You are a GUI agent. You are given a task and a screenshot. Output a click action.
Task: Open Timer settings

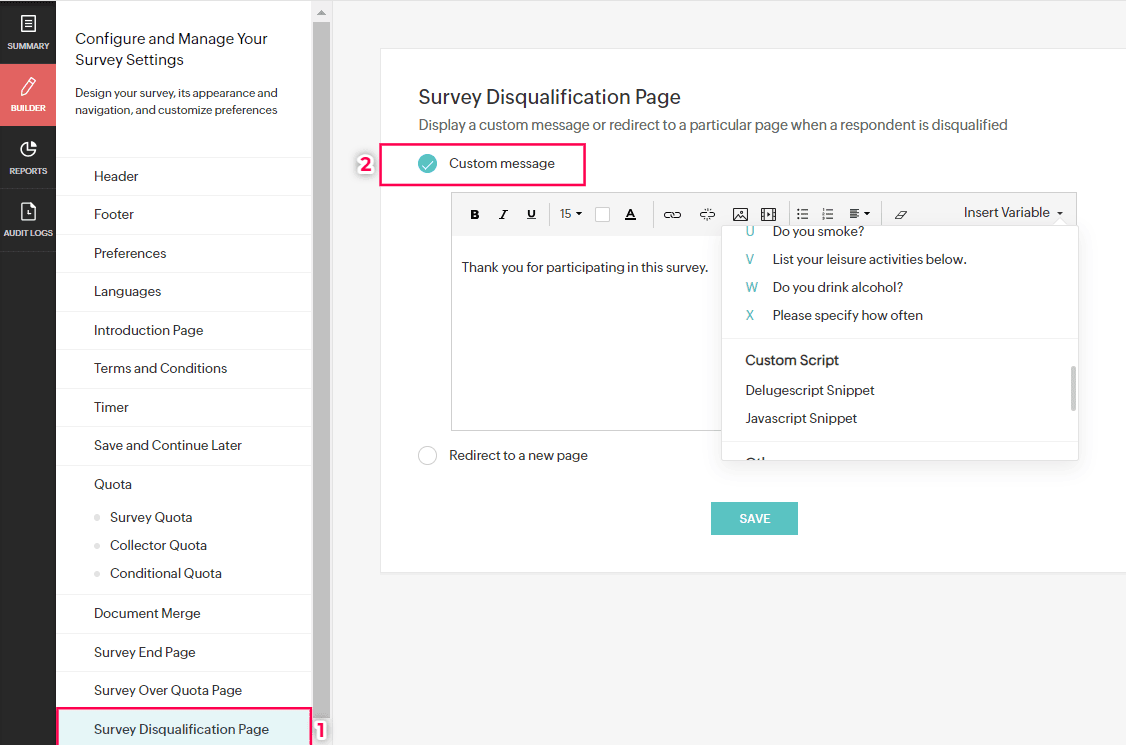click(184, 407)
